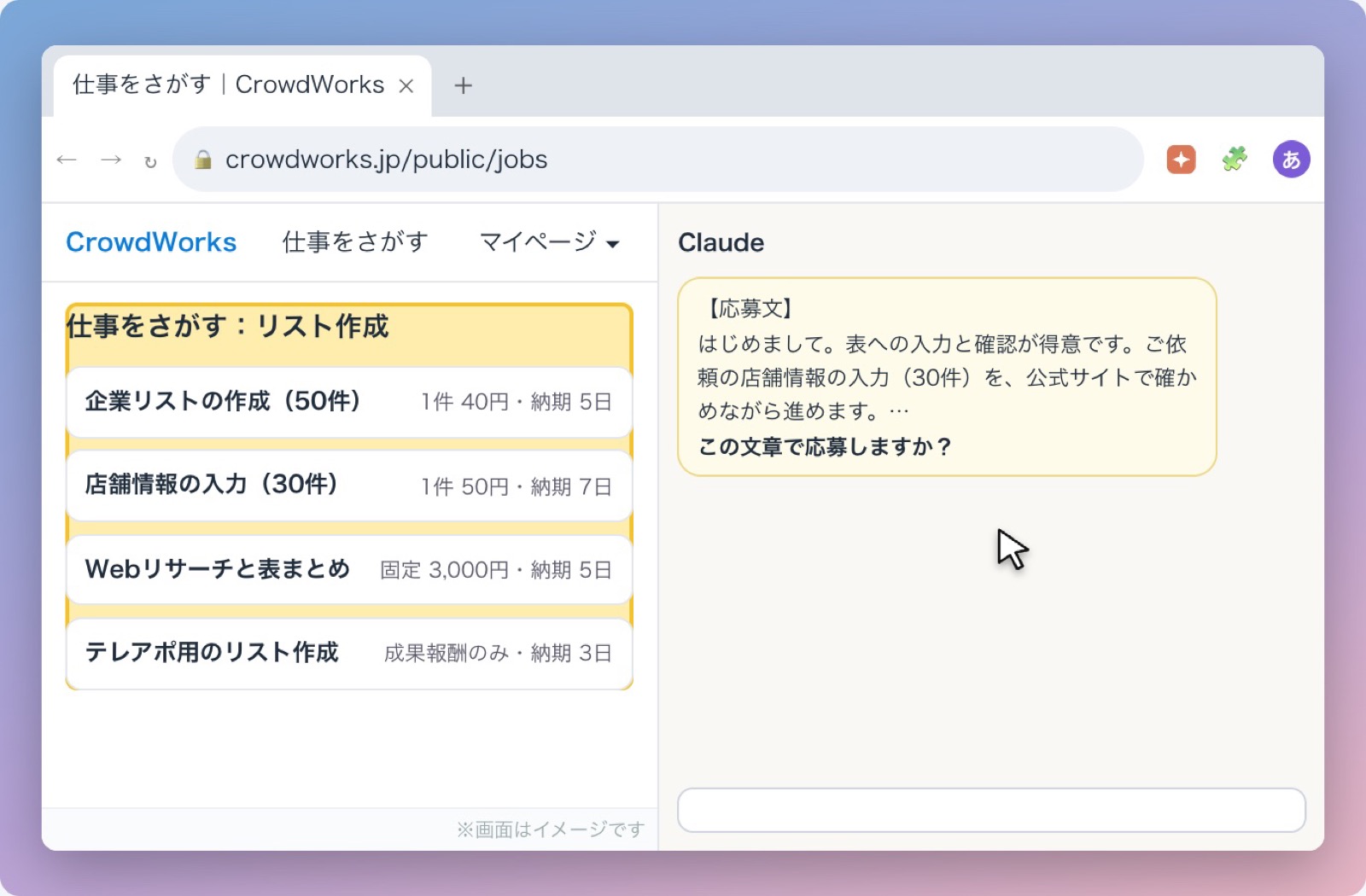This screenshot has height=896, width=1366.
Task: Open the purple あ profile avatar
Action: click(x=1291, y=160)
